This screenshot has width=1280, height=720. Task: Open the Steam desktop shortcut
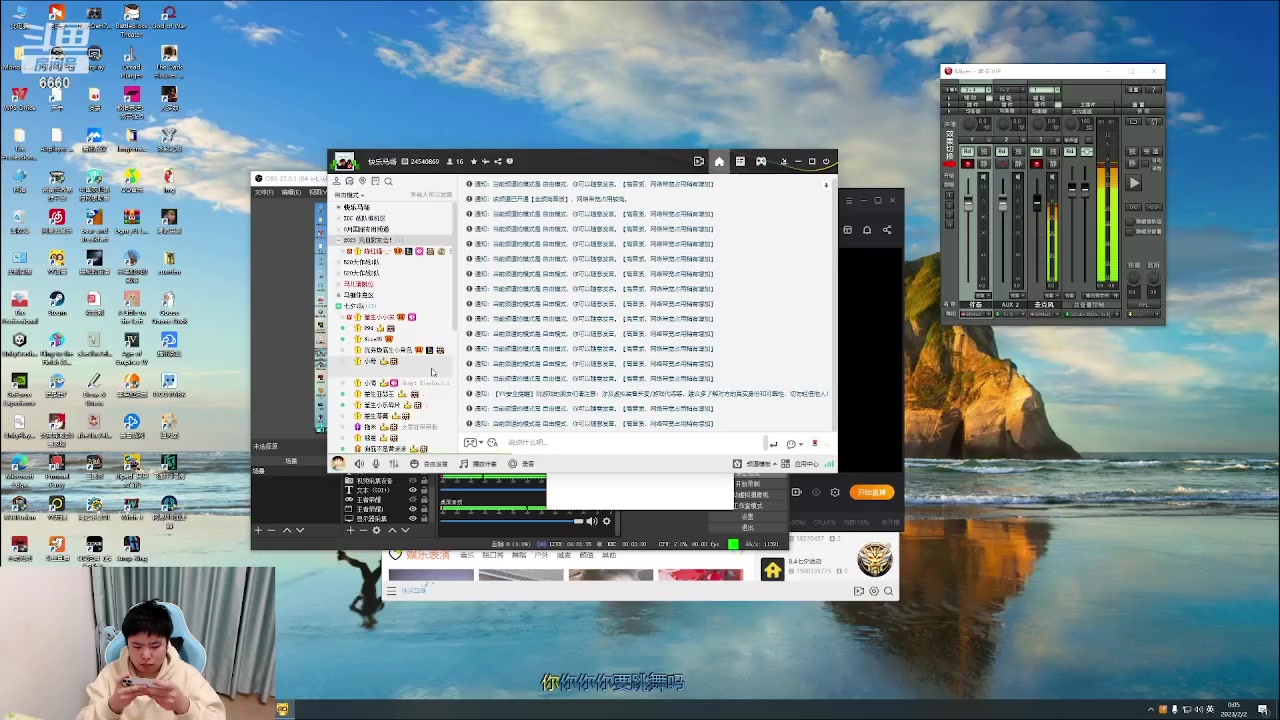coord(57,302)
